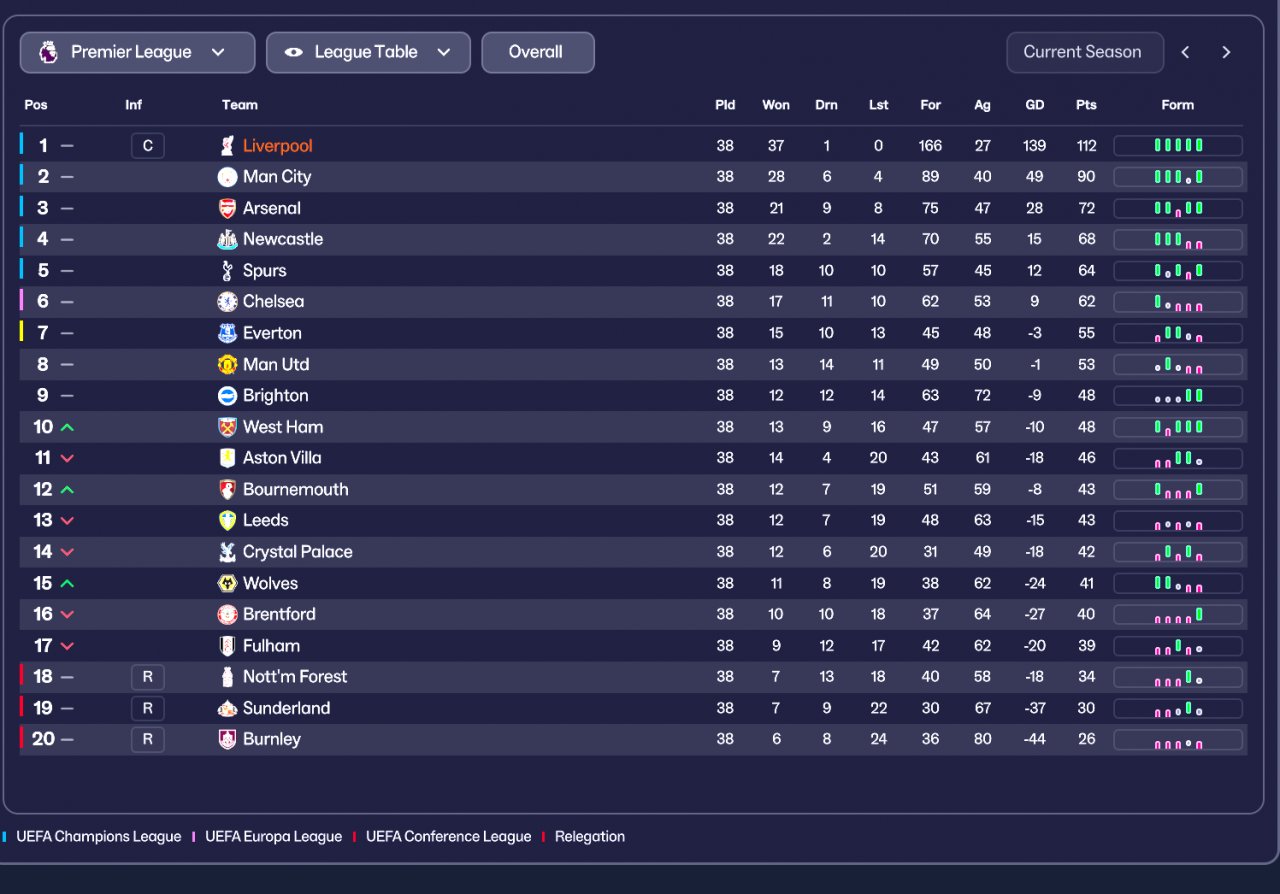
Task: Go to the previous season arrow
Action: (1185, 53)
